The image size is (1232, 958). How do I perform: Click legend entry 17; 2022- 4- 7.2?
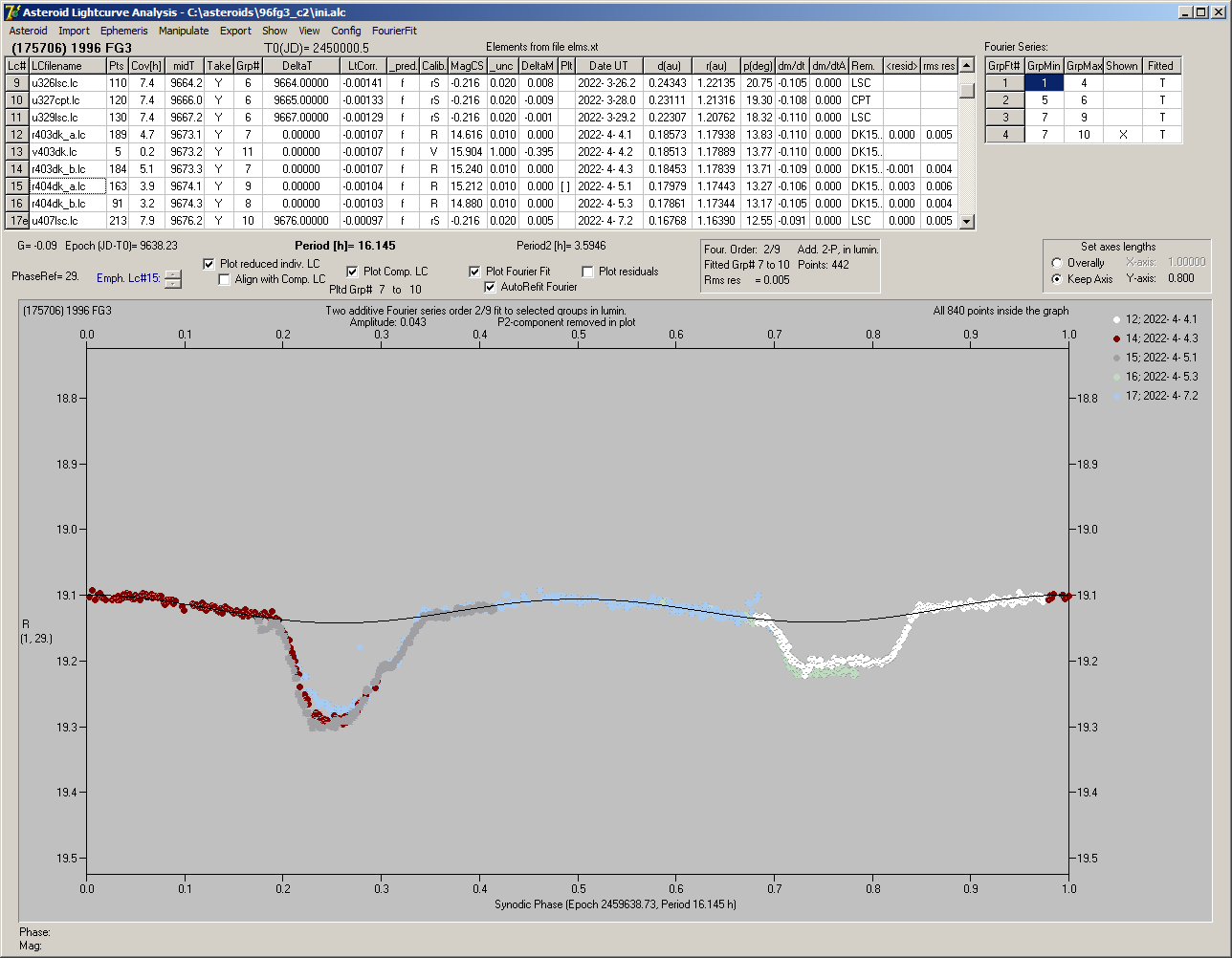1155,396
